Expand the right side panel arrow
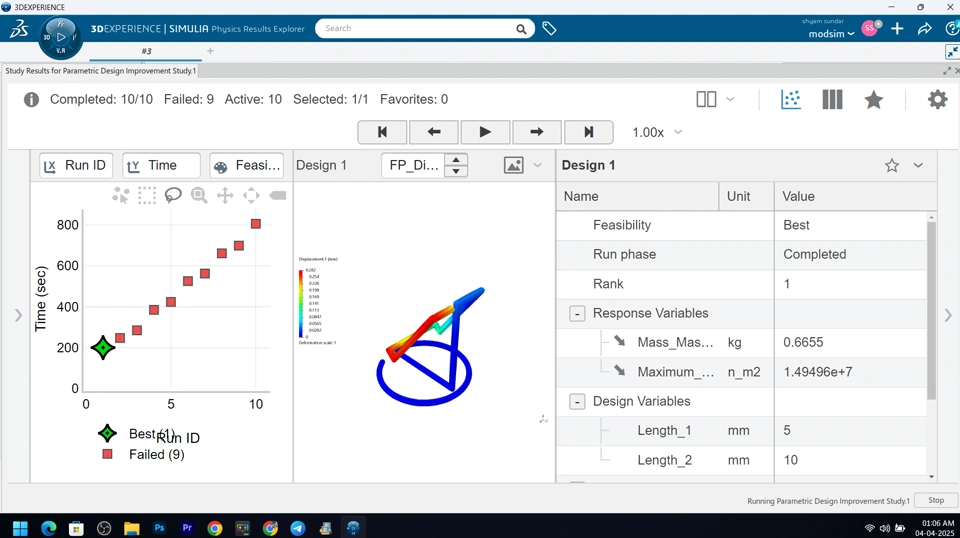 pyautogui.click(x=948, y=315)
